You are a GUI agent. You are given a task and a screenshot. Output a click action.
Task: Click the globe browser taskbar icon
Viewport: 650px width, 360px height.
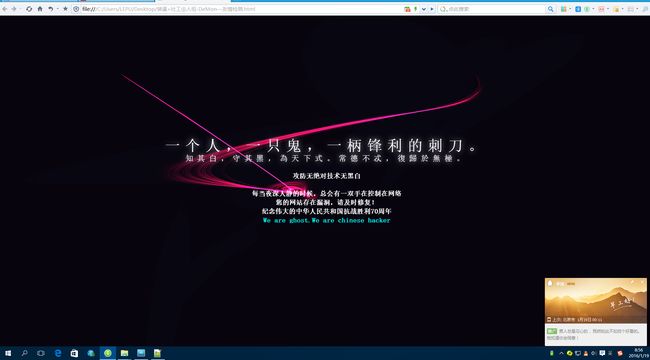(x=91, y=353)
